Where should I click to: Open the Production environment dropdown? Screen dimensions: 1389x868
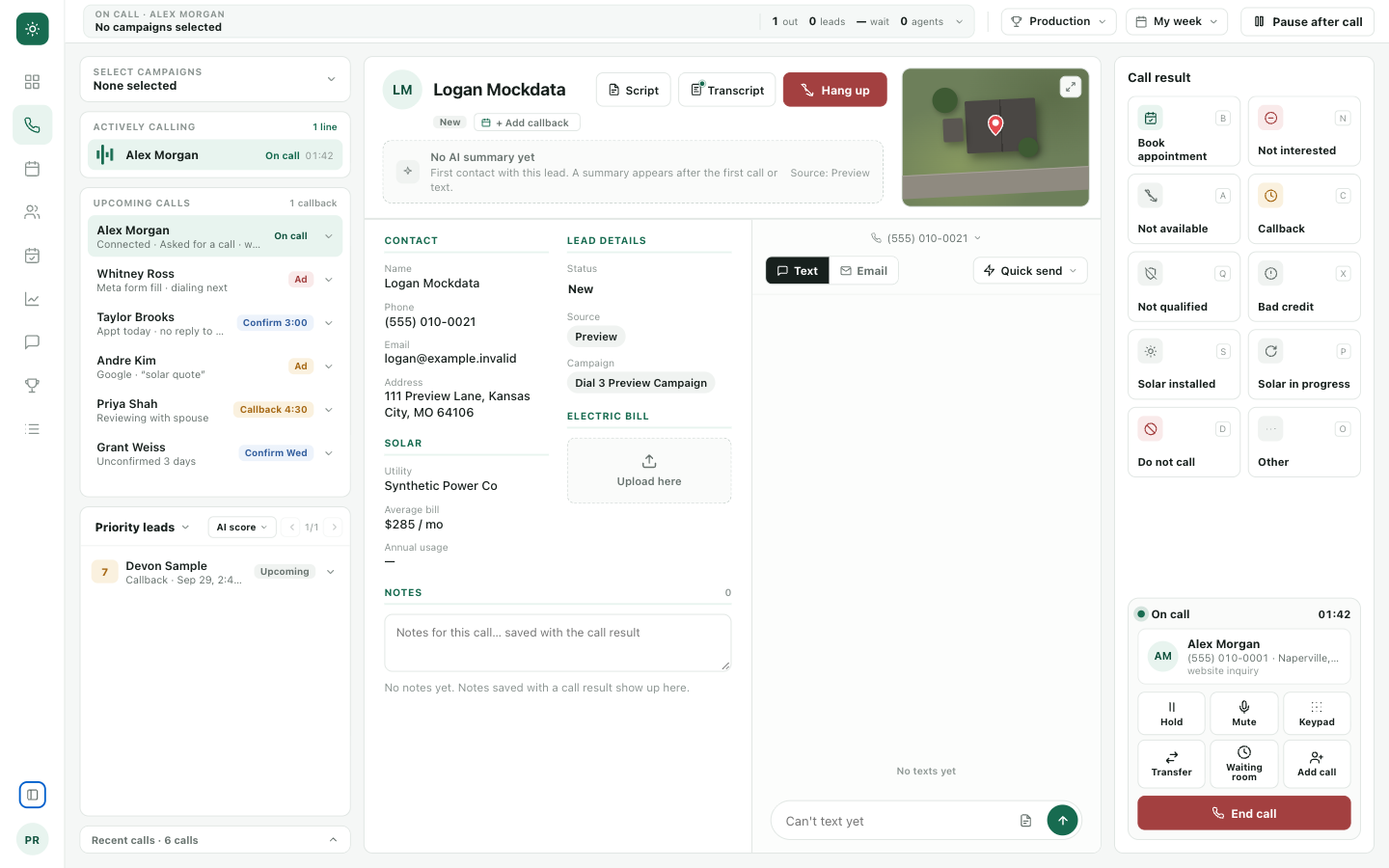click(x=1058, y=21)
